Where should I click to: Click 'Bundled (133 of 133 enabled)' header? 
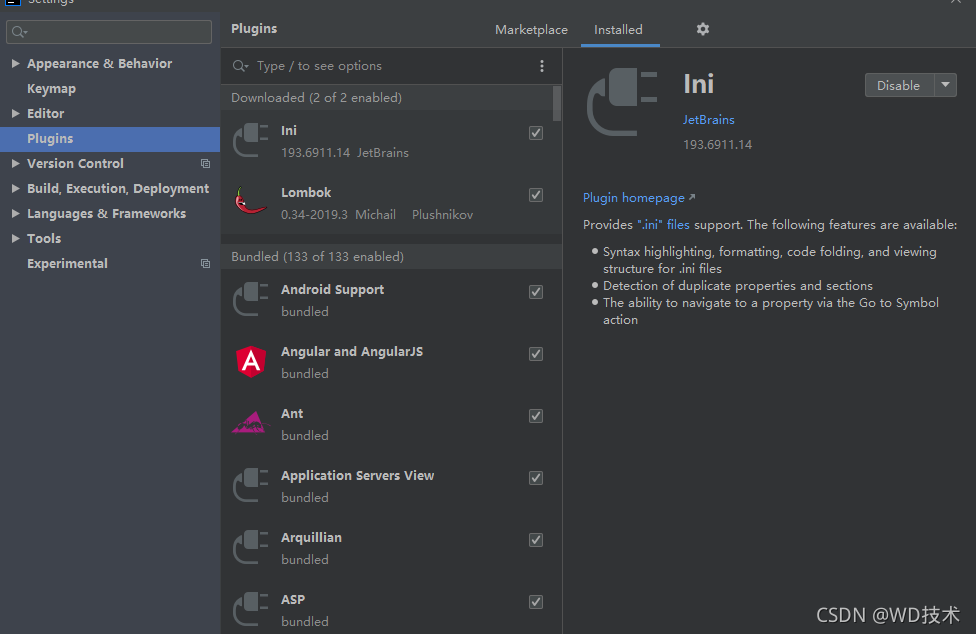(x=317, y=256)
